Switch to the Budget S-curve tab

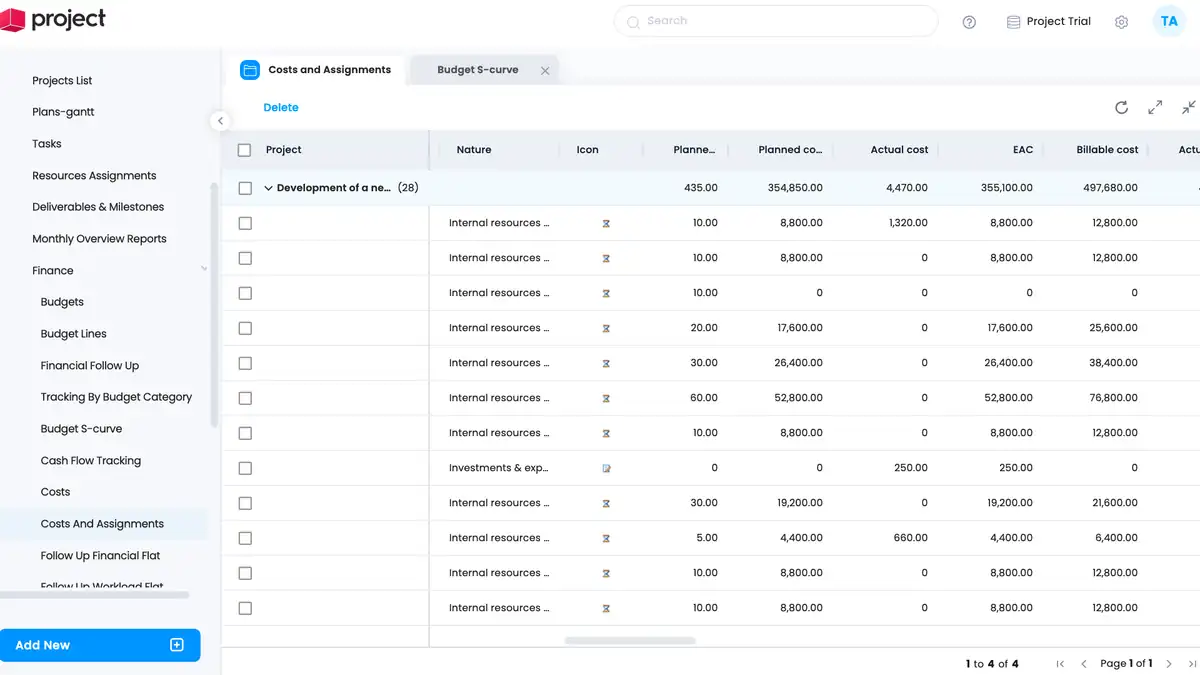pyautogui.click(x=477, y=70)
